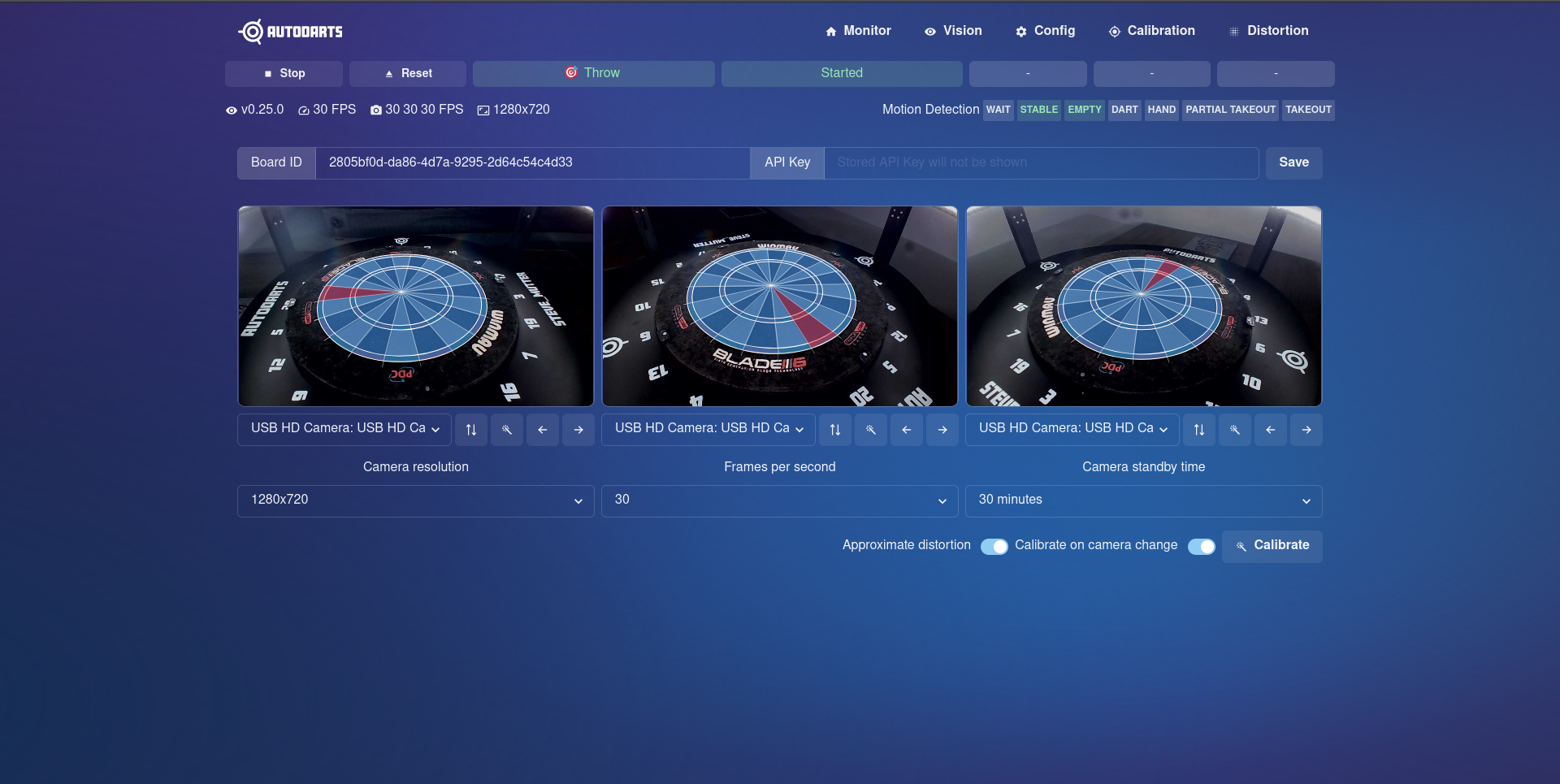
Task: Click left arrow under first camera
Action: tap(543, 430)
